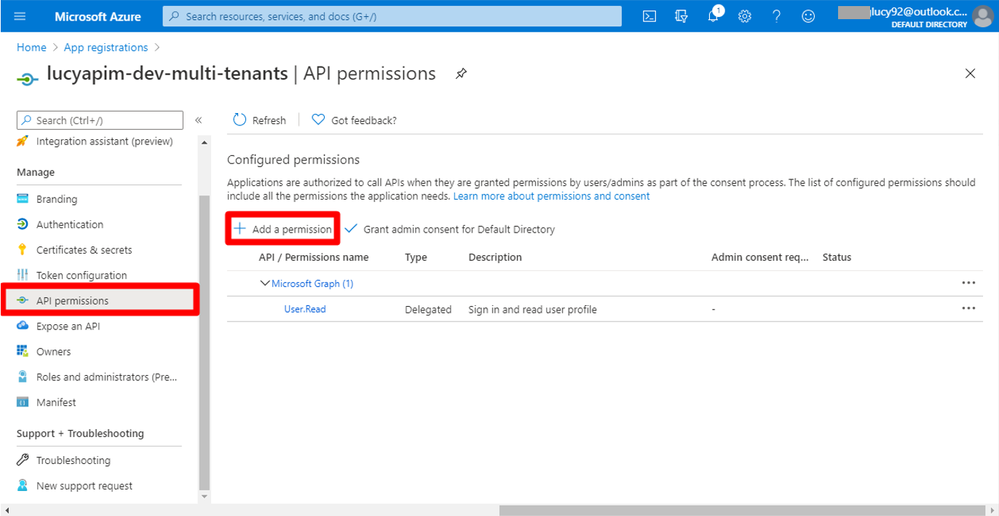999x516 pixels.
Task: Click the Admin consent req... column header
Action: pos(760,257)
